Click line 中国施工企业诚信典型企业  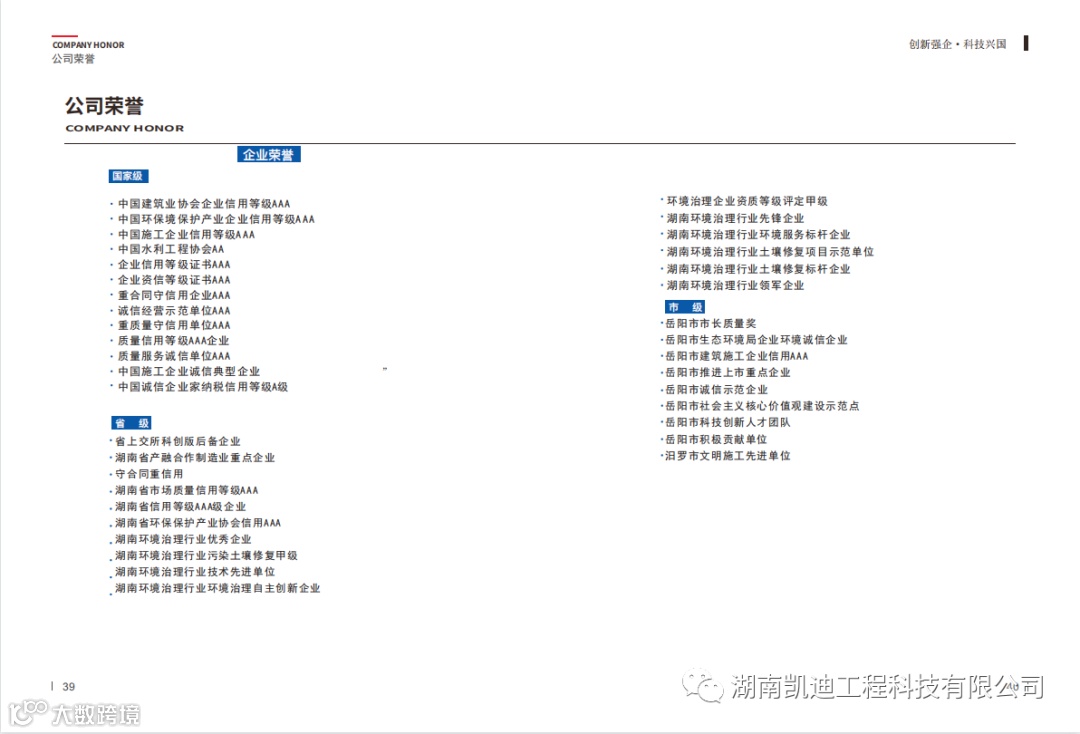(189, 371)
